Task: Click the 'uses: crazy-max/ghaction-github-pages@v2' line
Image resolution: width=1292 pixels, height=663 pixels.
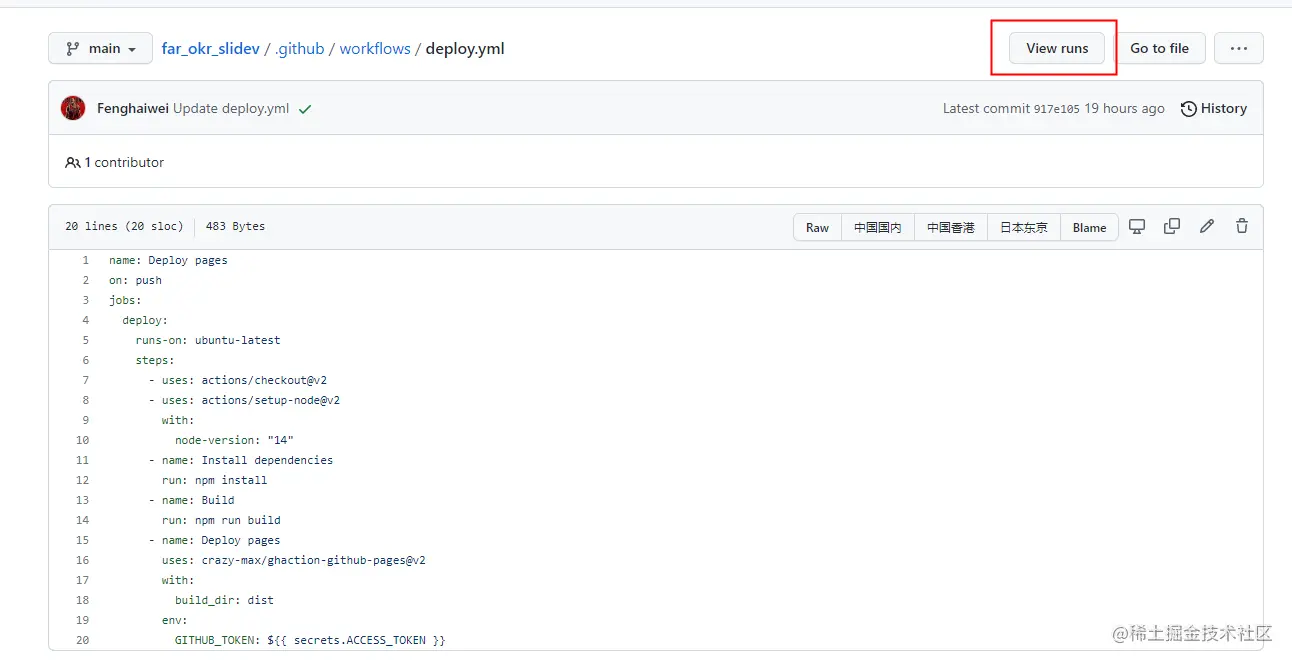Action: pos(294,560)
